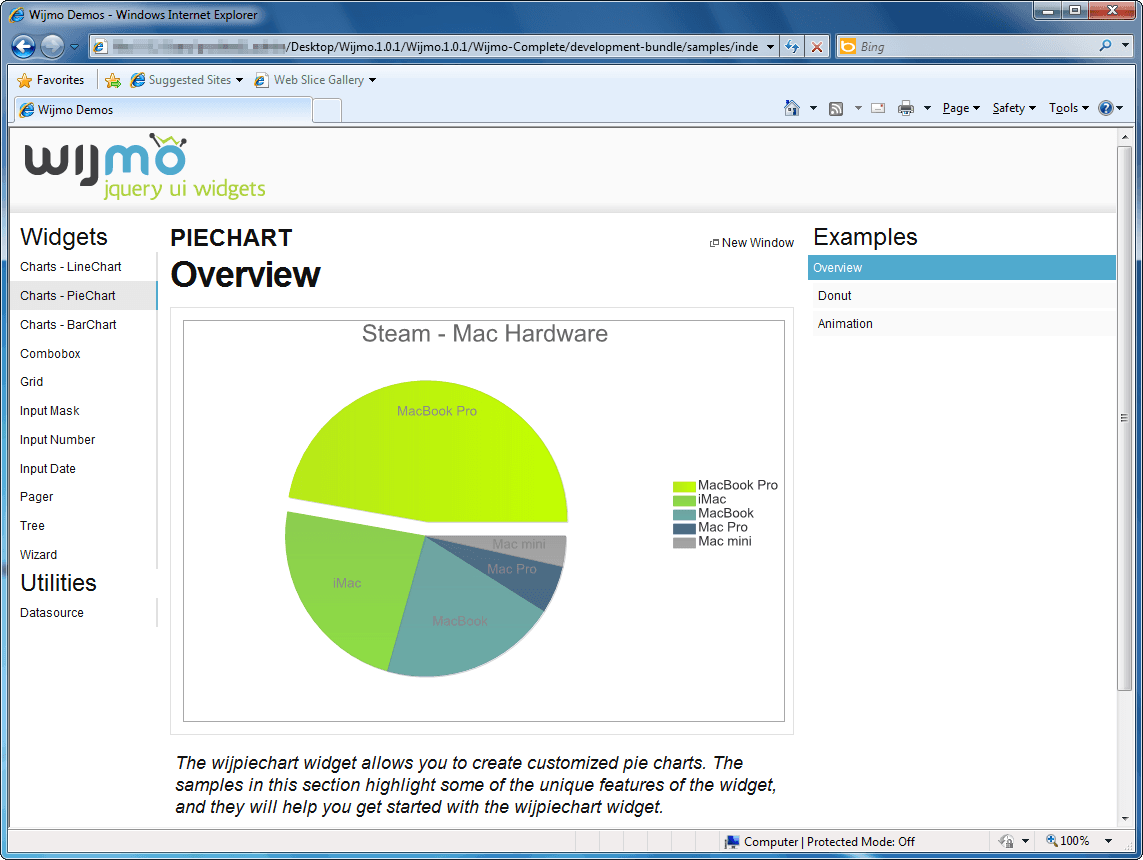Open sample in New Window link
This screenshot has width=1143, height=860.
coord(752,243)
